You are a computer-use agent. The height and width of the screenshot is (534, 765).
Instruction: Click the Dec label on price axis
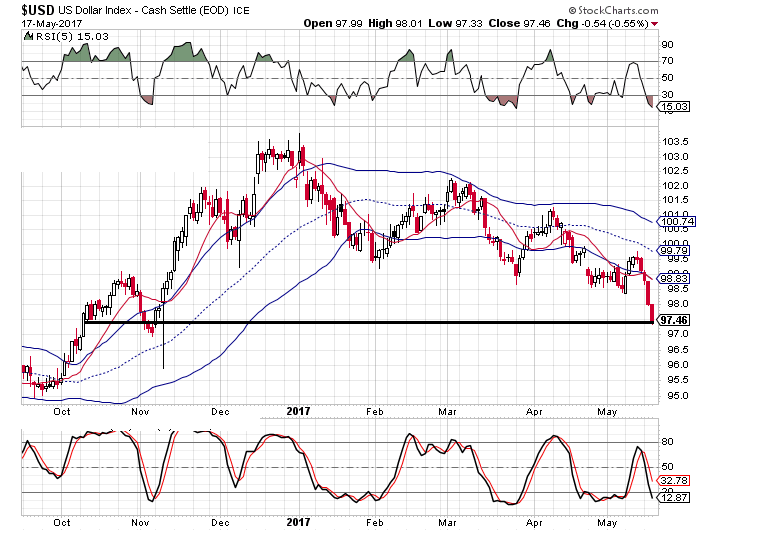point(220,411)
